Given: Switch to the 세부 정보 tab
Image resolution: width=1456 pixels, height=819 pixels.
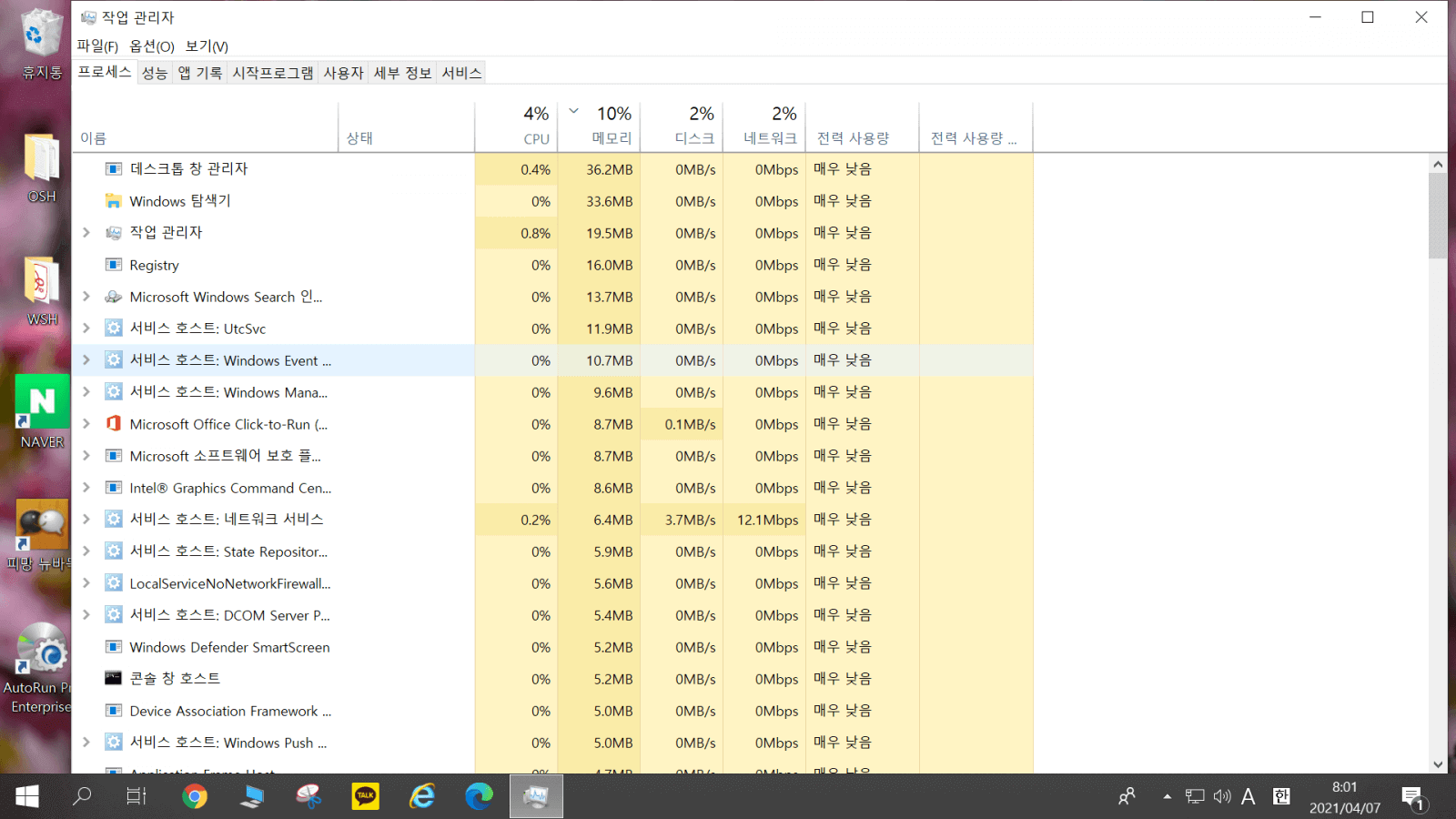Looking at the screenshot, I should tap(403, 73).
